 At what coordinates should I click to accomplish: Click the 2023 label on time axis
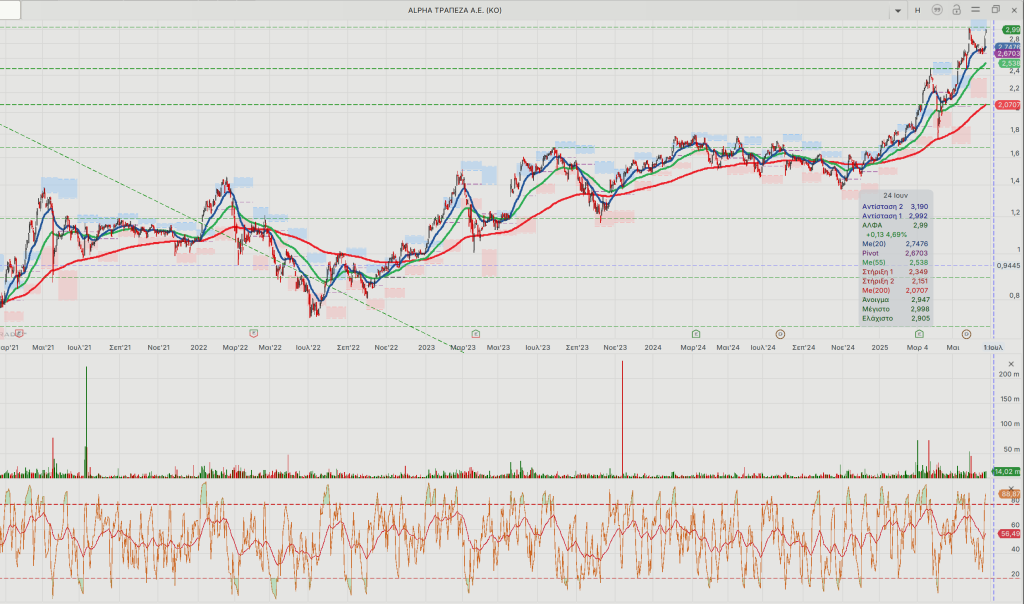coord(427,347)
